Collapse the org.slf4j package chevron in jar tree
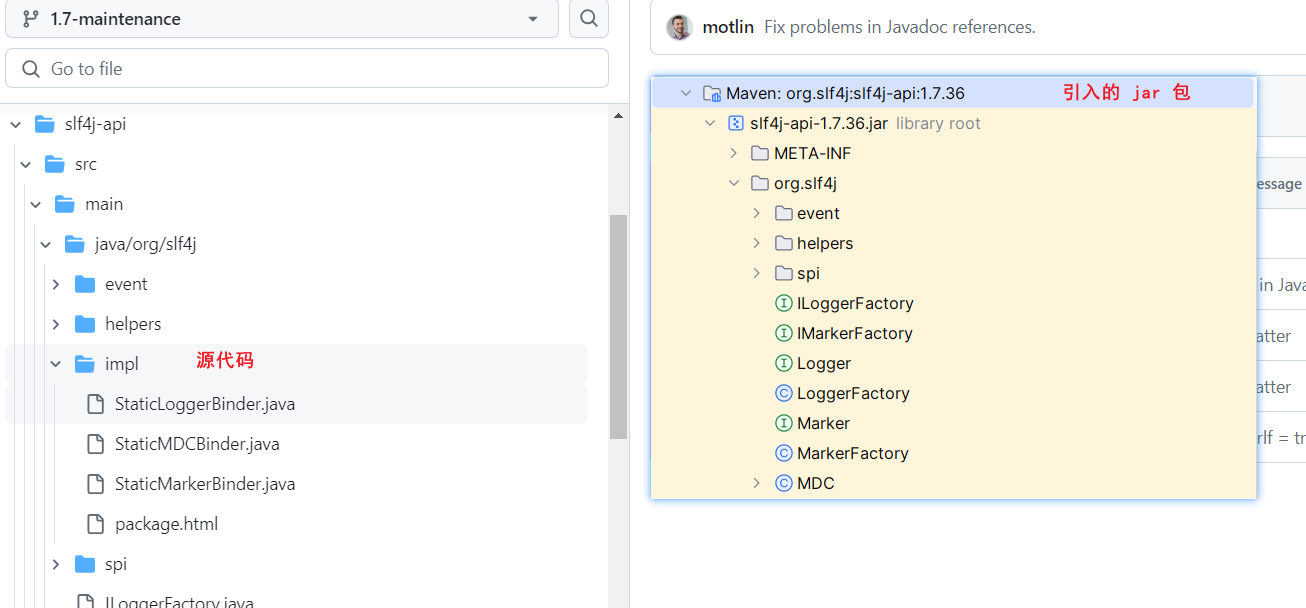1306x608 pixels. click(x=733, y=183)
